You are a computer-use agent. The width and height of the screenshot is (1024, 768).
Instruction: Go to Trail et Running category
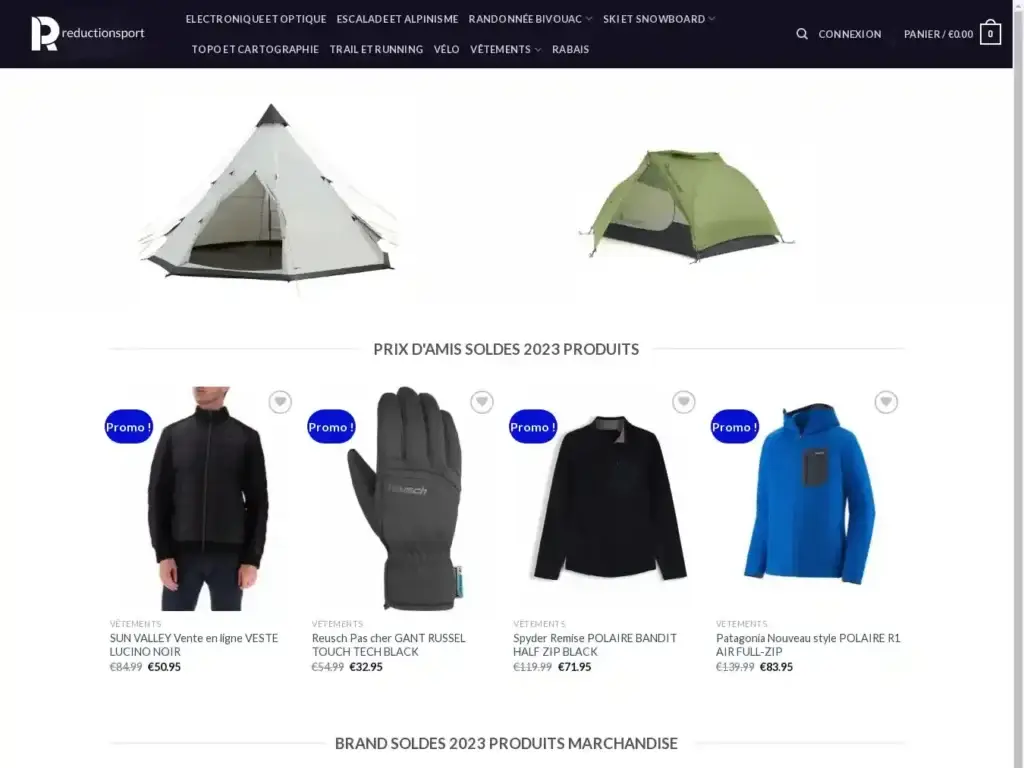coord(376,49)
